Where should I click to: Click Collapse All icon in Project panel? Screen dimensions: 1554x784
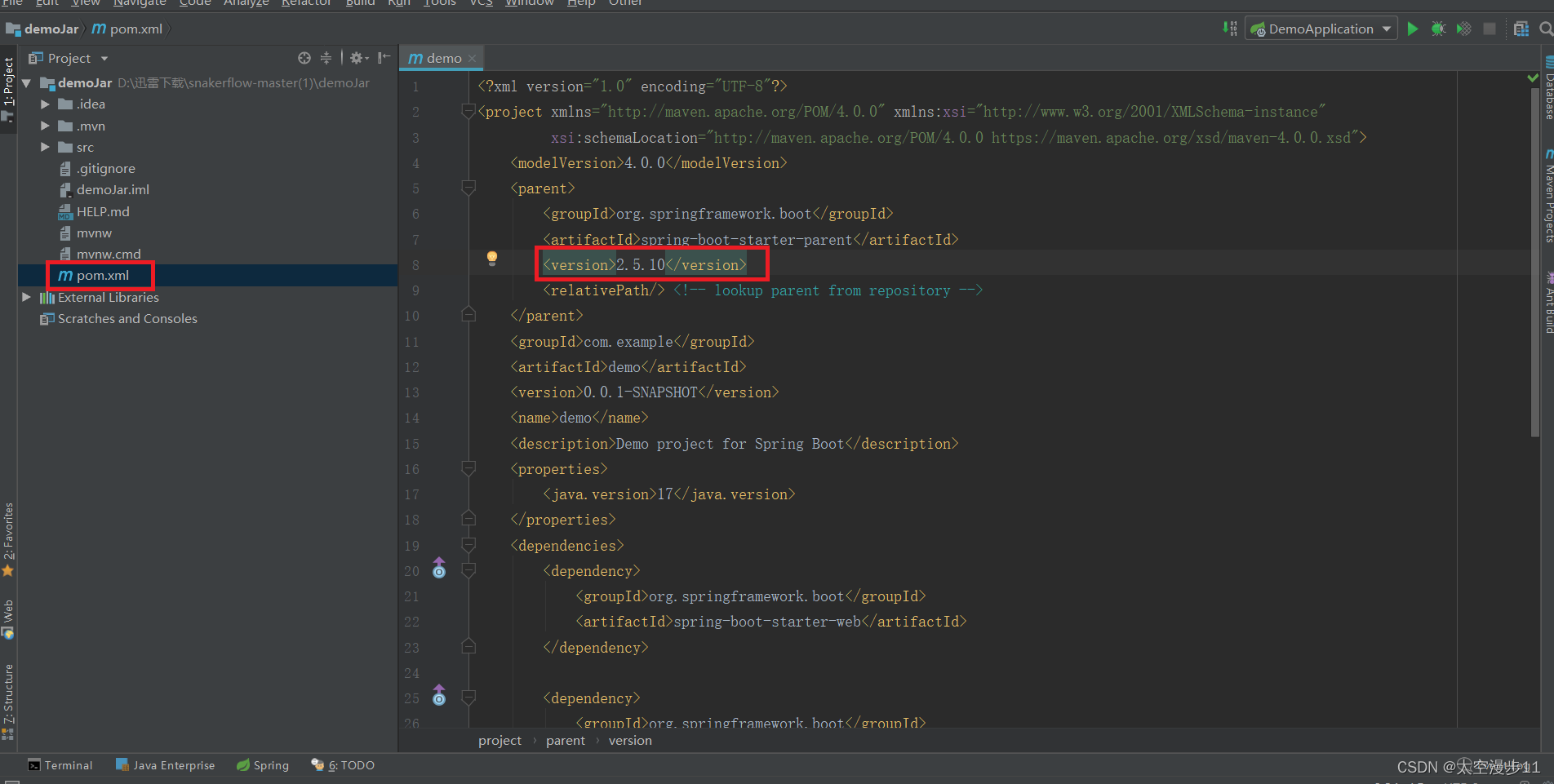tap(326, 58)
